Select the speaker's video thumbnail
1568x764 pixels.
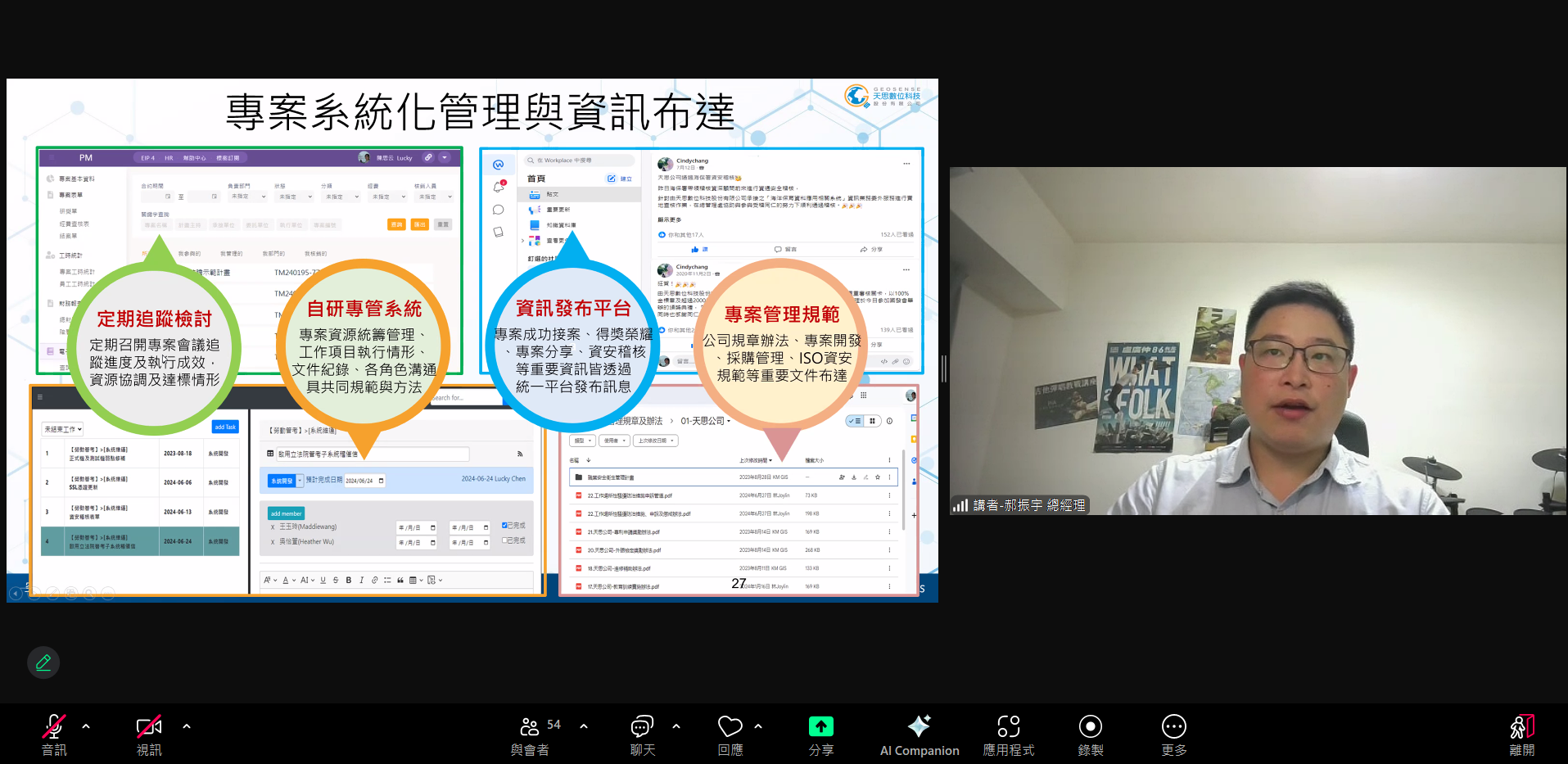(1257, 340)
